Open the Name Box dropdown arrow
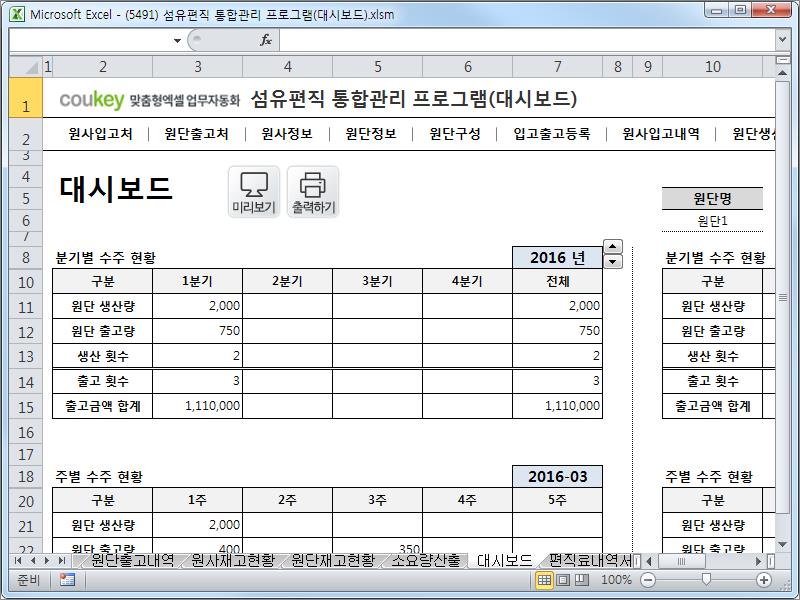The height and width of the screenshot is (600, 800). [x=177, y=40]
